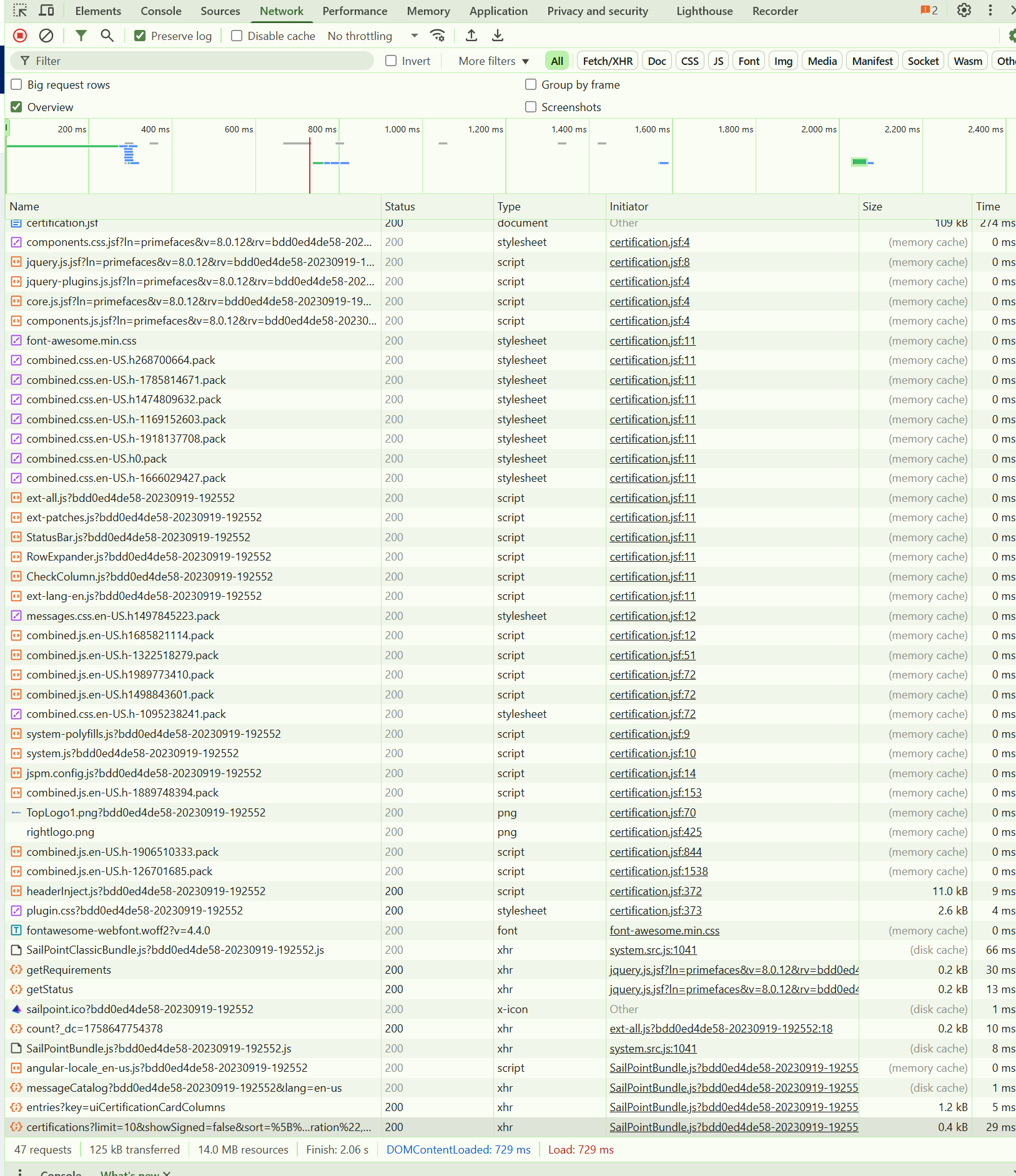Import HAR file with upload icon
The image size is (1016, 1176).
click(471, 36)
